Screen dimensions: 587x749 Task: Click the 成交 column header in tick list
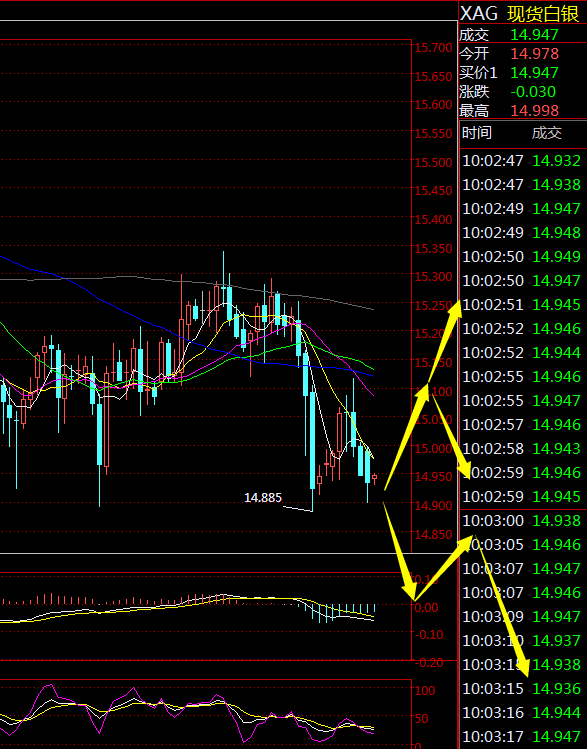[x=546, y=133]
